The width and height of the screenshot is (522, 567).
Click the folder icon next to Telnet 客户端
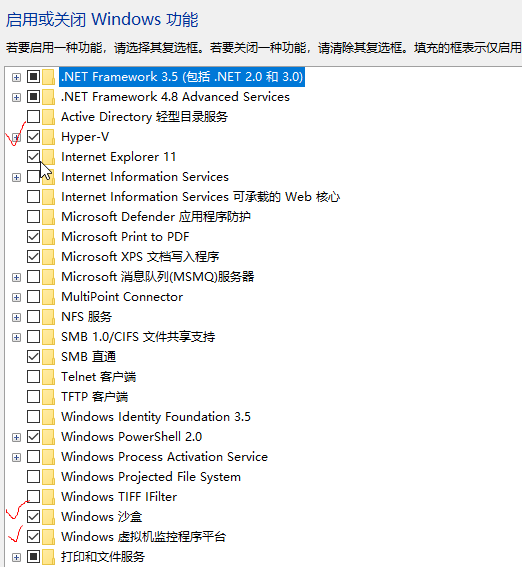[48, 376]
